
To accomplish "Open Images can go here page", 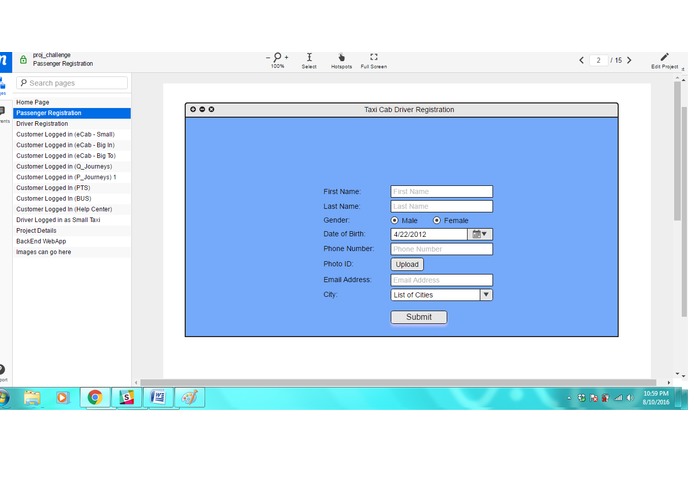I will click(x=72, y=252).
